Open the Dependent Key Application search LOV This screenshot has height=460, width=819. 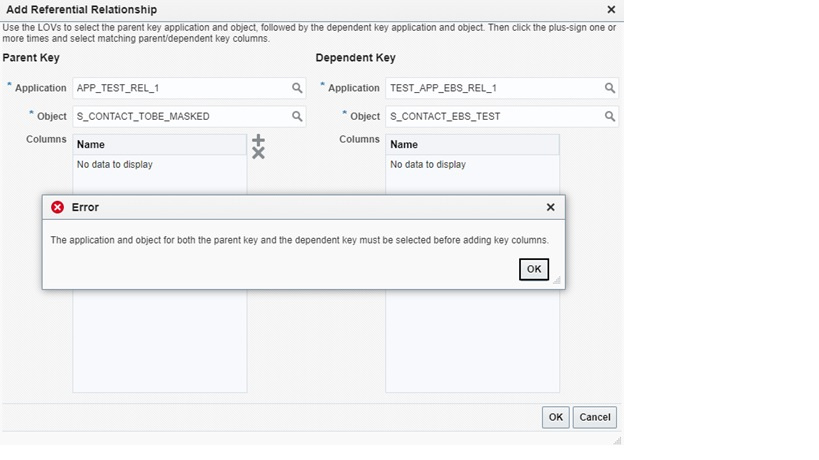[610, 88]
